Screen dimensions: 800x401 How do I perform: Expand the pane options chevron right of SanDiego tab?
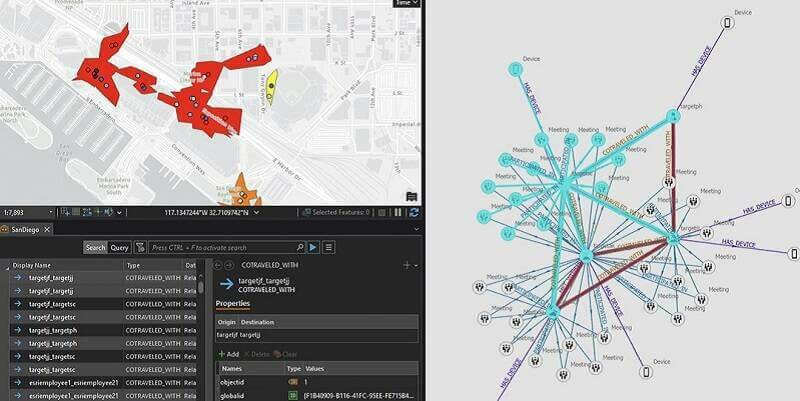[x=417, y=230]
